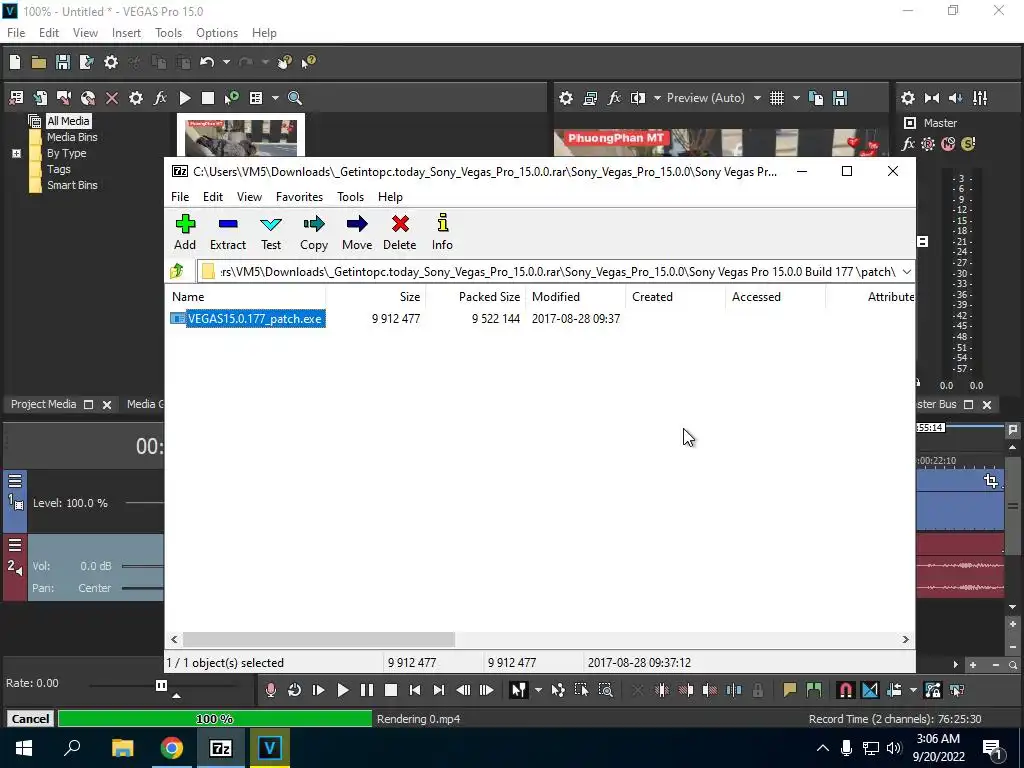Image resolution: width=1024 pixels, height=768 pixels.
Task: Stop playback on transport bar
Action: pyautogui.click(x=391, y=690)
